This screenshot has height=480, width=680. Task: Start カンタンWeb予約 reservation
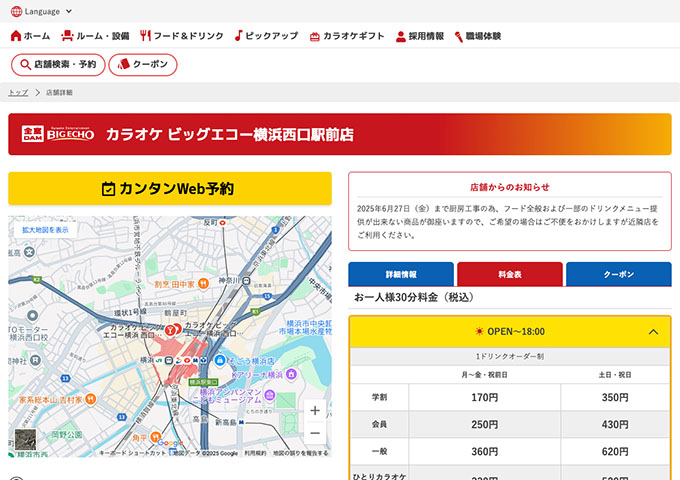point(170,189)
